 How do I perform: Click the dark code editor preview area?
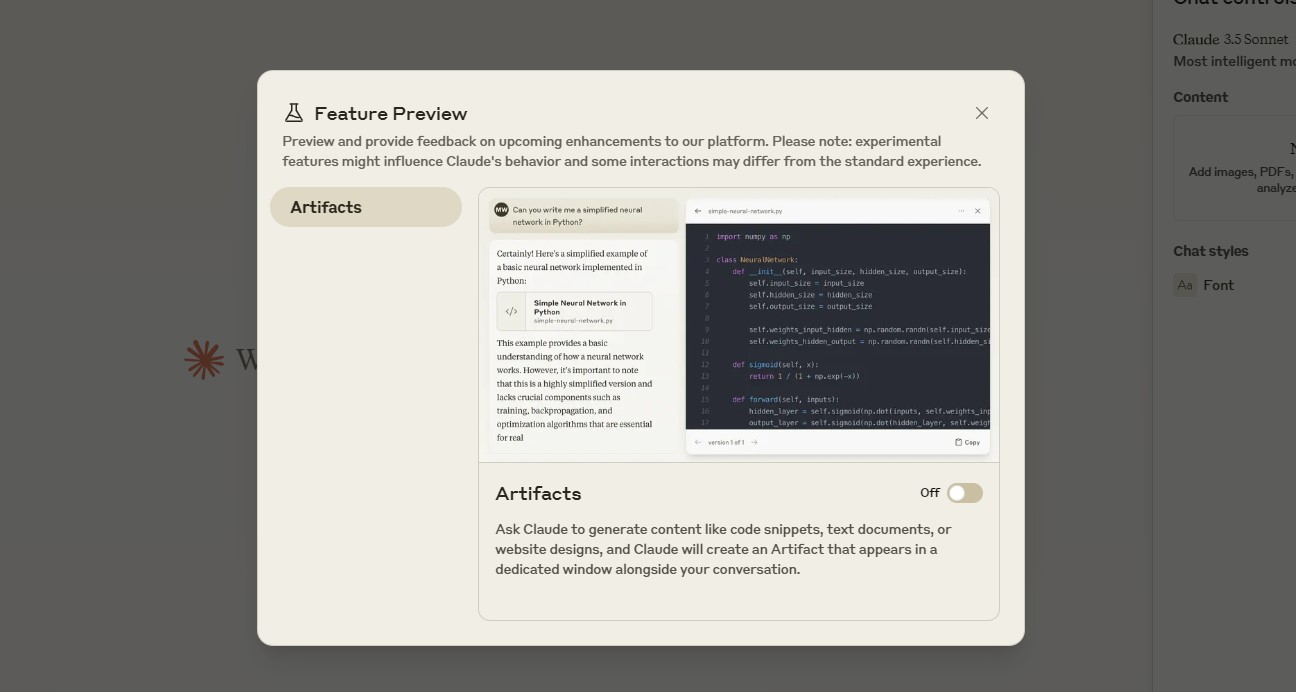pyautogui.click(x=838, y=326)
